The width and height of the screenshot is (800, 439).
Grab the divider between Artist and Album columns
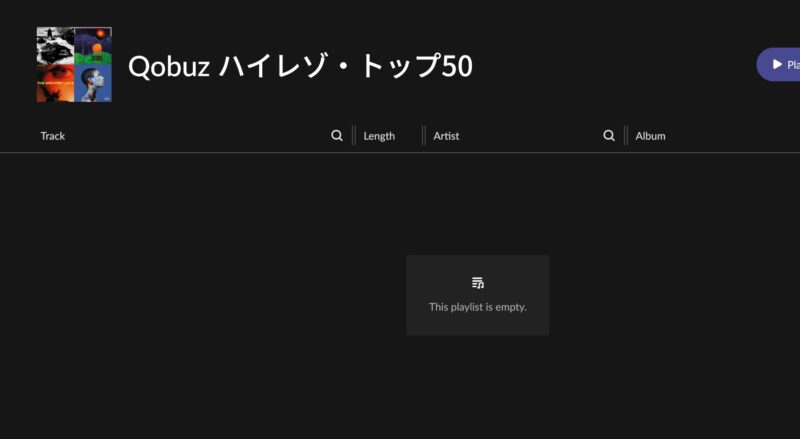626,136
